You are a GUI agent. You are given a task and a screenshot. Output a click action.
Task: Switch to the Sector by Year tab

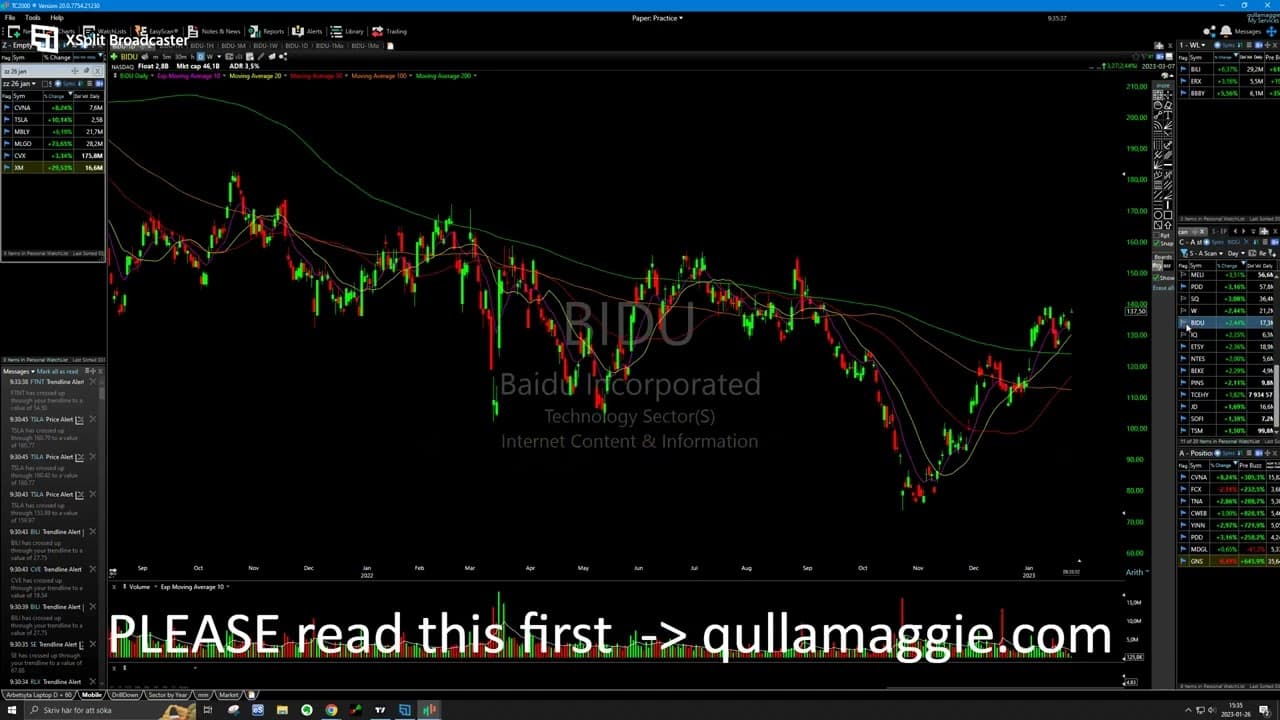(x=167, y=694)
